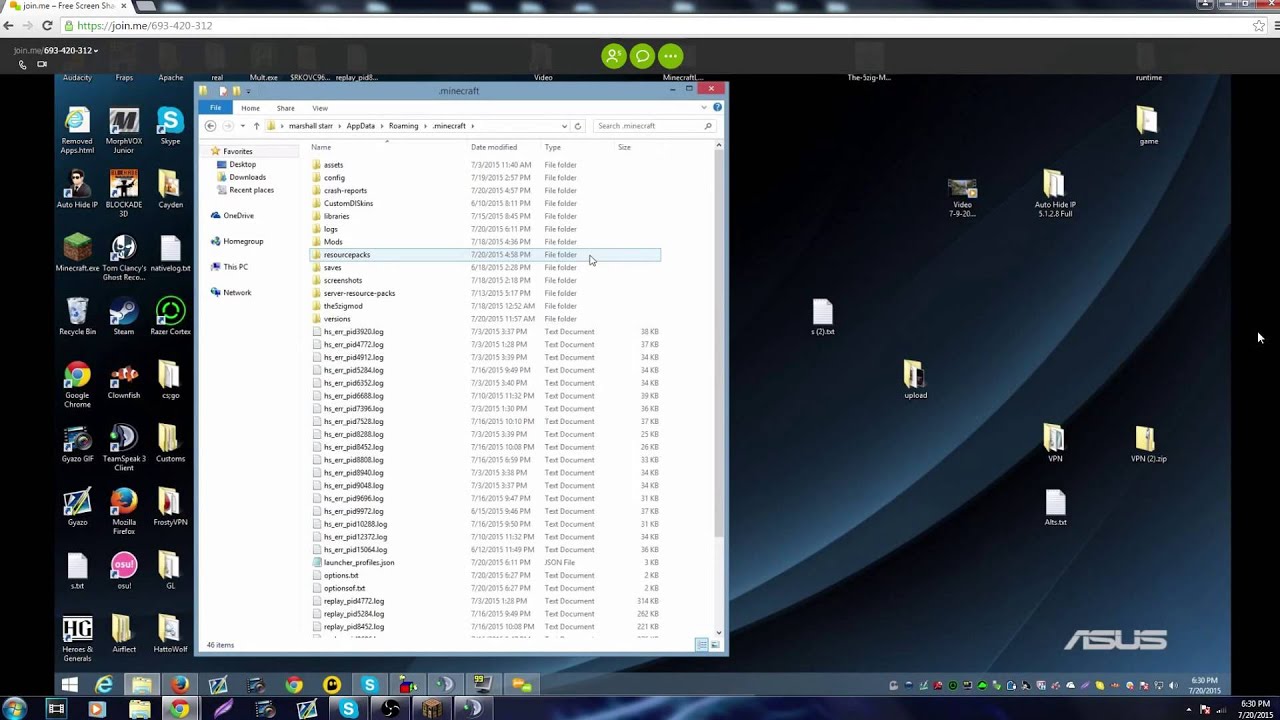The height and width of the screenshot is (720, 1280).
Task: Open Gyazo GIF desktop icon
Action: [77, 443]
